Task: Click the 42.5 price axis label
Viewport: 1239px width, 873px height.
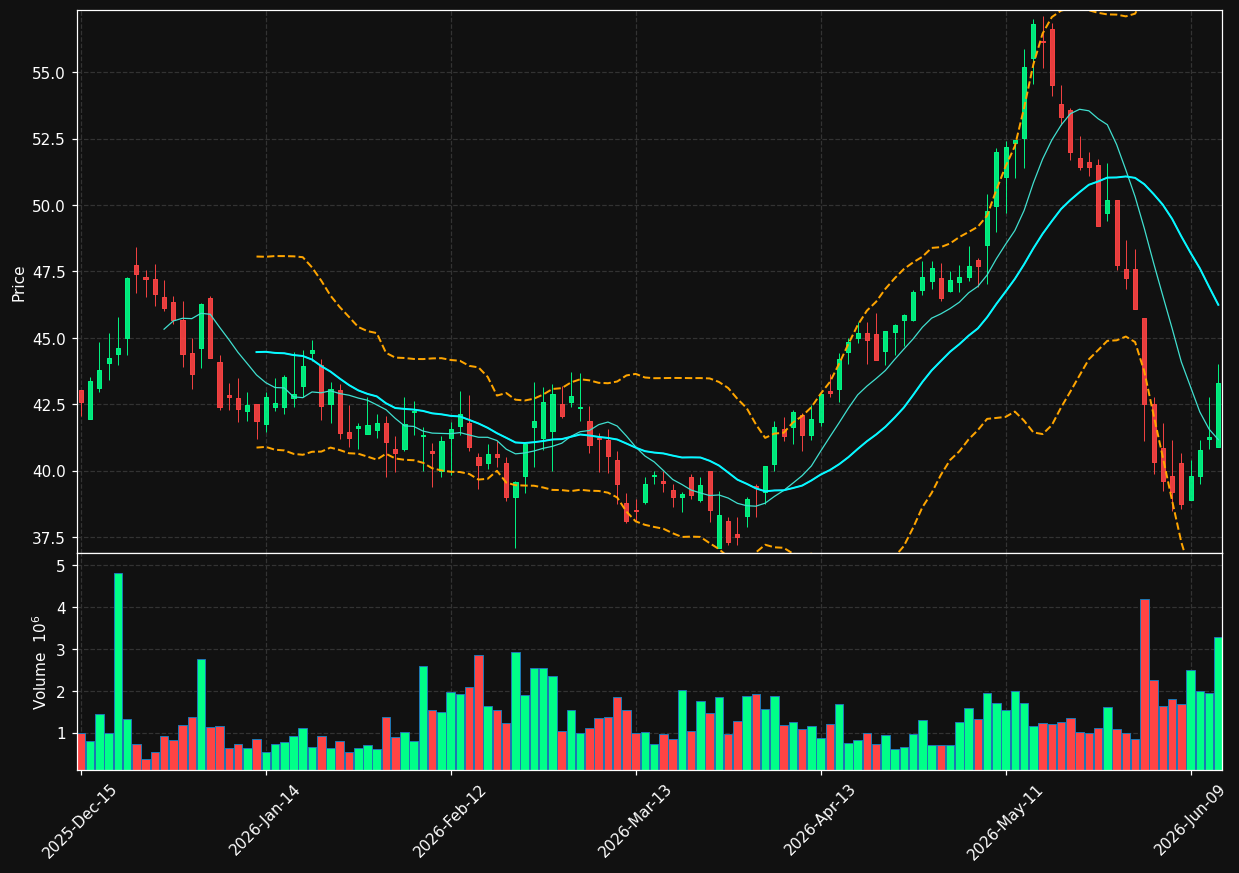Action: pyautogui.click(x=48, y=405)
